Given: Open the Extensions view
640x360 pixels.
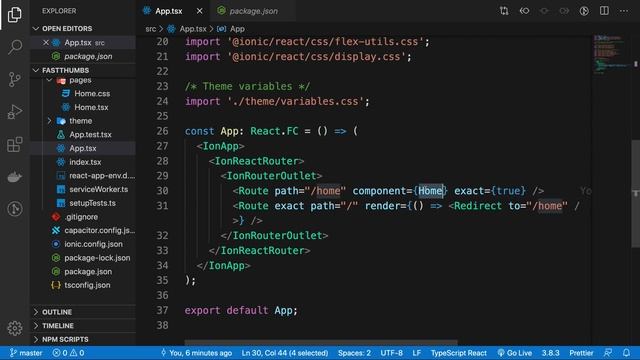Looking at the screenshot, I should [15, 144].
